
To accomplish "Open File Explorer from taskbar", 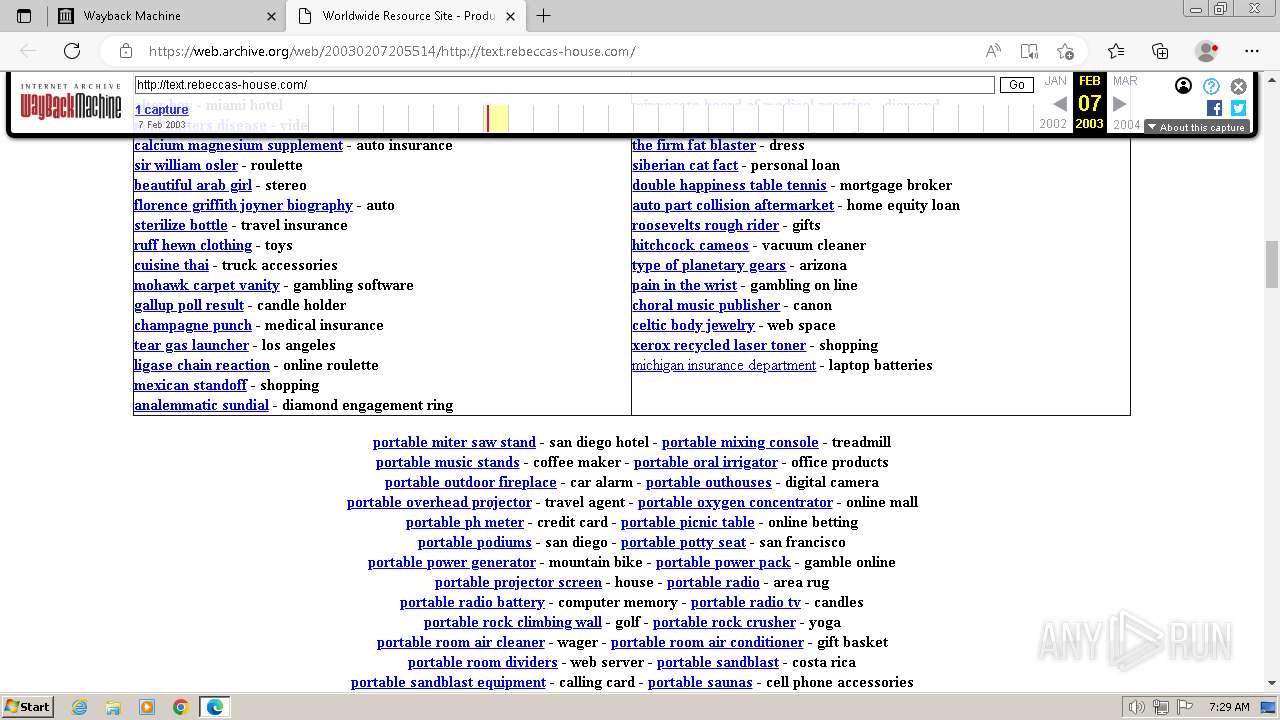I will pos(113,707).
